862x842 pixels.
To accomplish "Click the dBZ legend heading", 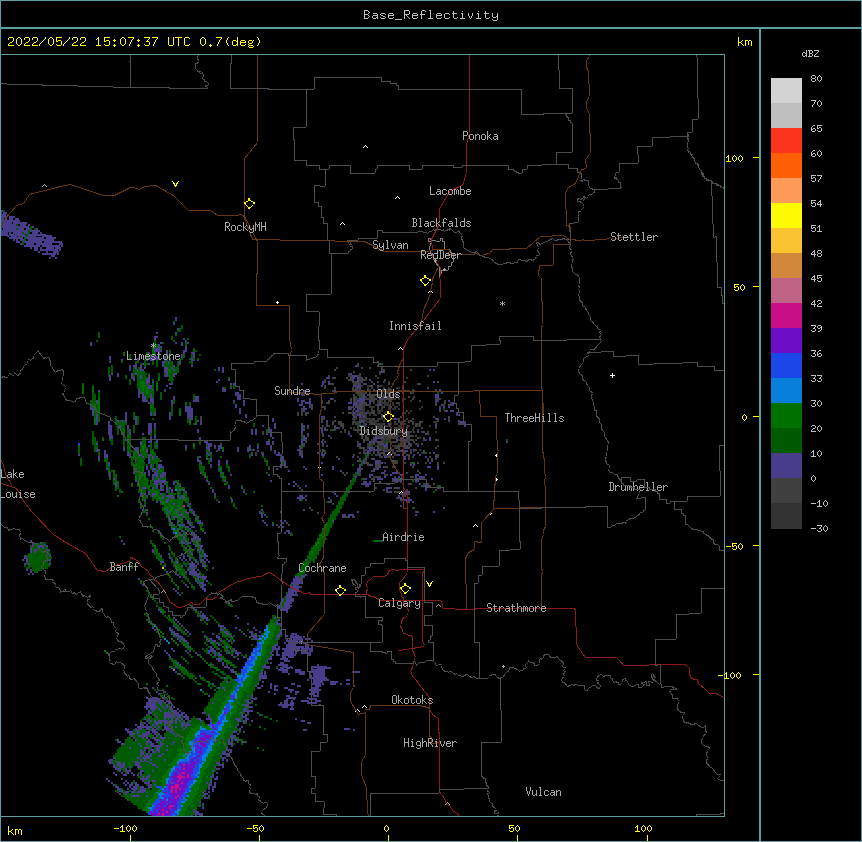I will [810, 53].
